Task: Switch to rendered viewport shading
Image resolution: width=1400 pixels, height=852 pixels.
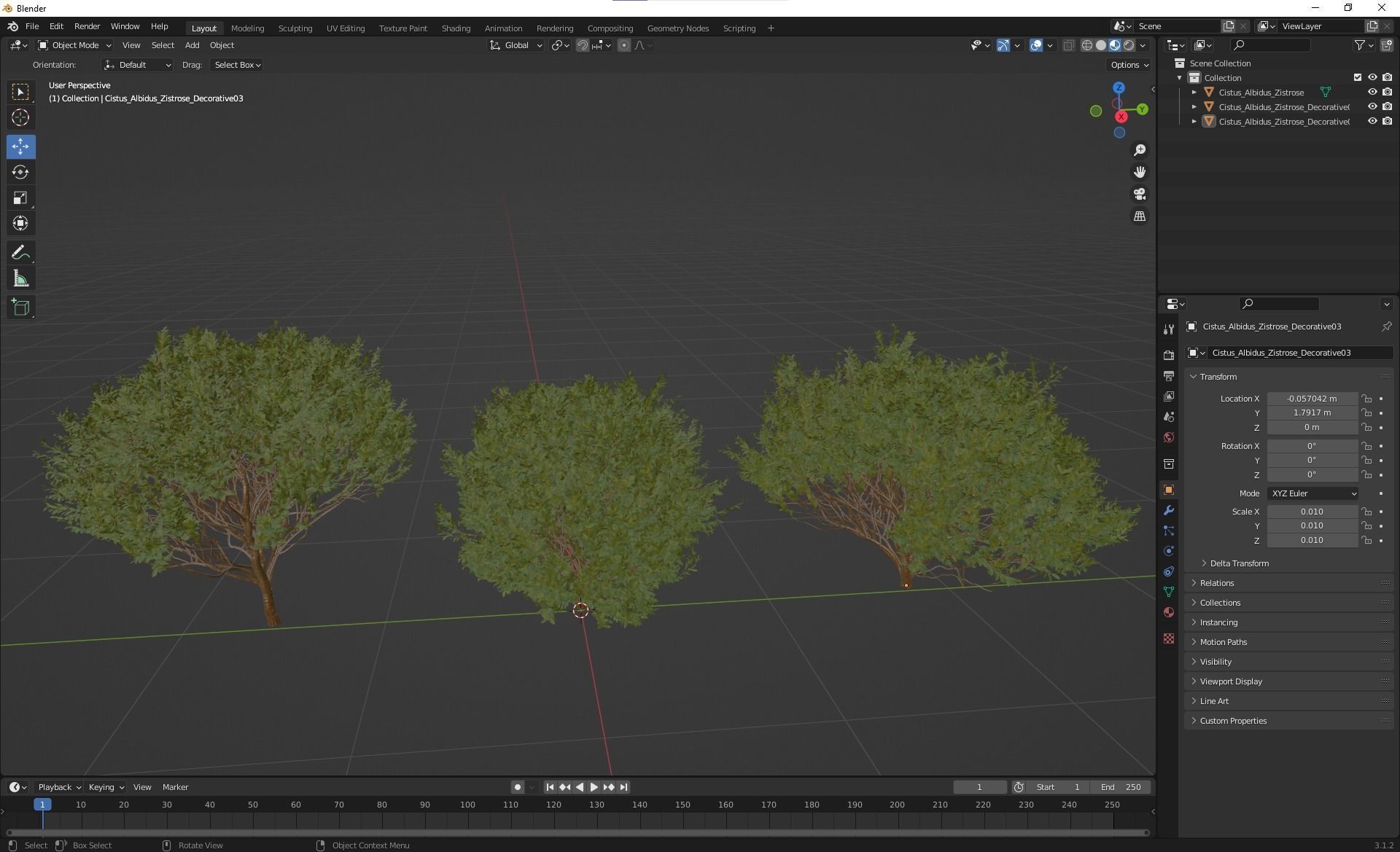Action: [1129, 45]
